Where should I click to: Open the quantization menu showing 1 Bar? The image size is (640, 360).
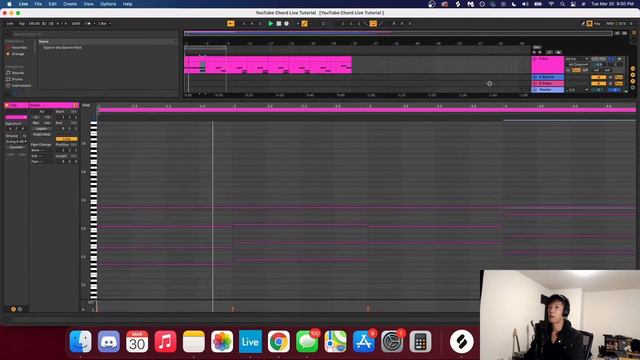[x=104, y=24]
